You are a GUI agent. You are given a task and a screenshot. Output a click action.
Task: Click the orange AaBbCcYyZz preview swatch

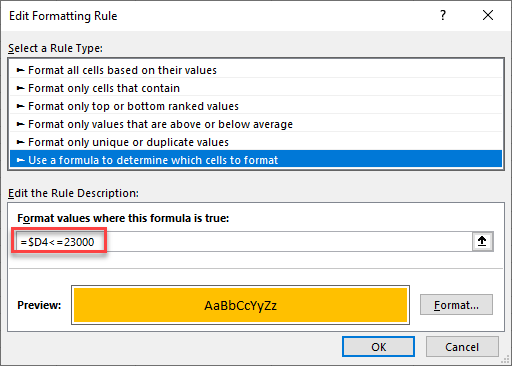[240, 305]
